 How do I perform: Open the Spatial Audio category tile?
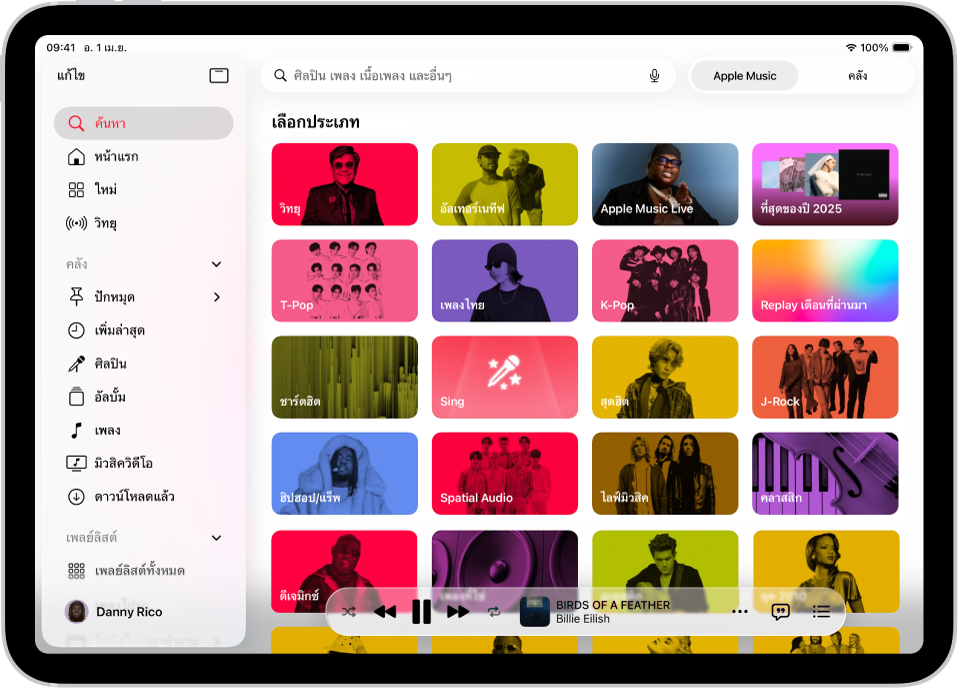(x=505, y=473)
